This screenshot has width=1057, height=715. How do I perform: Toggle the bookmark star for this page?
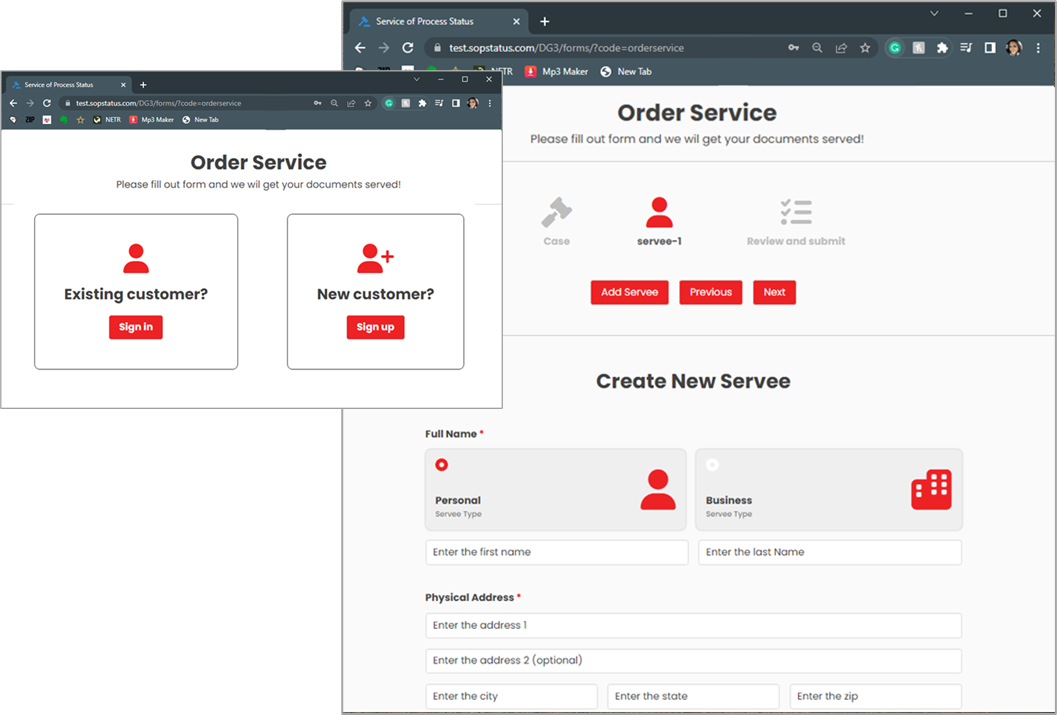tap(865, 47)
